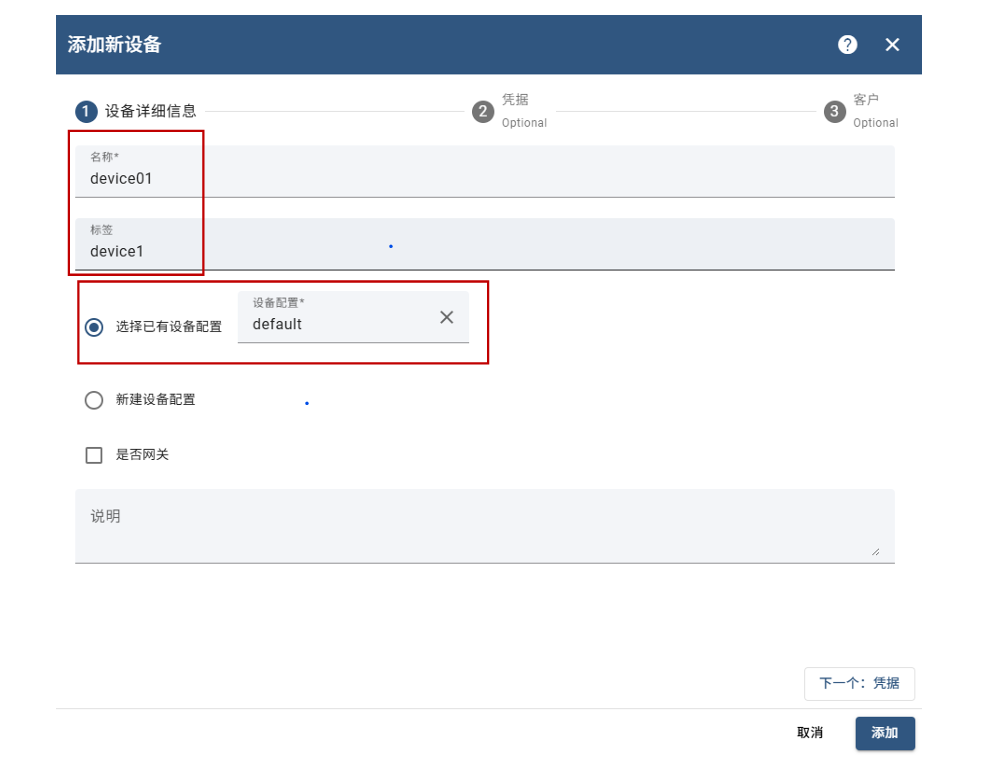This screenshot has height=765, width=981.
Task: Click the 下一个：凭据 button
Action: 859,683
